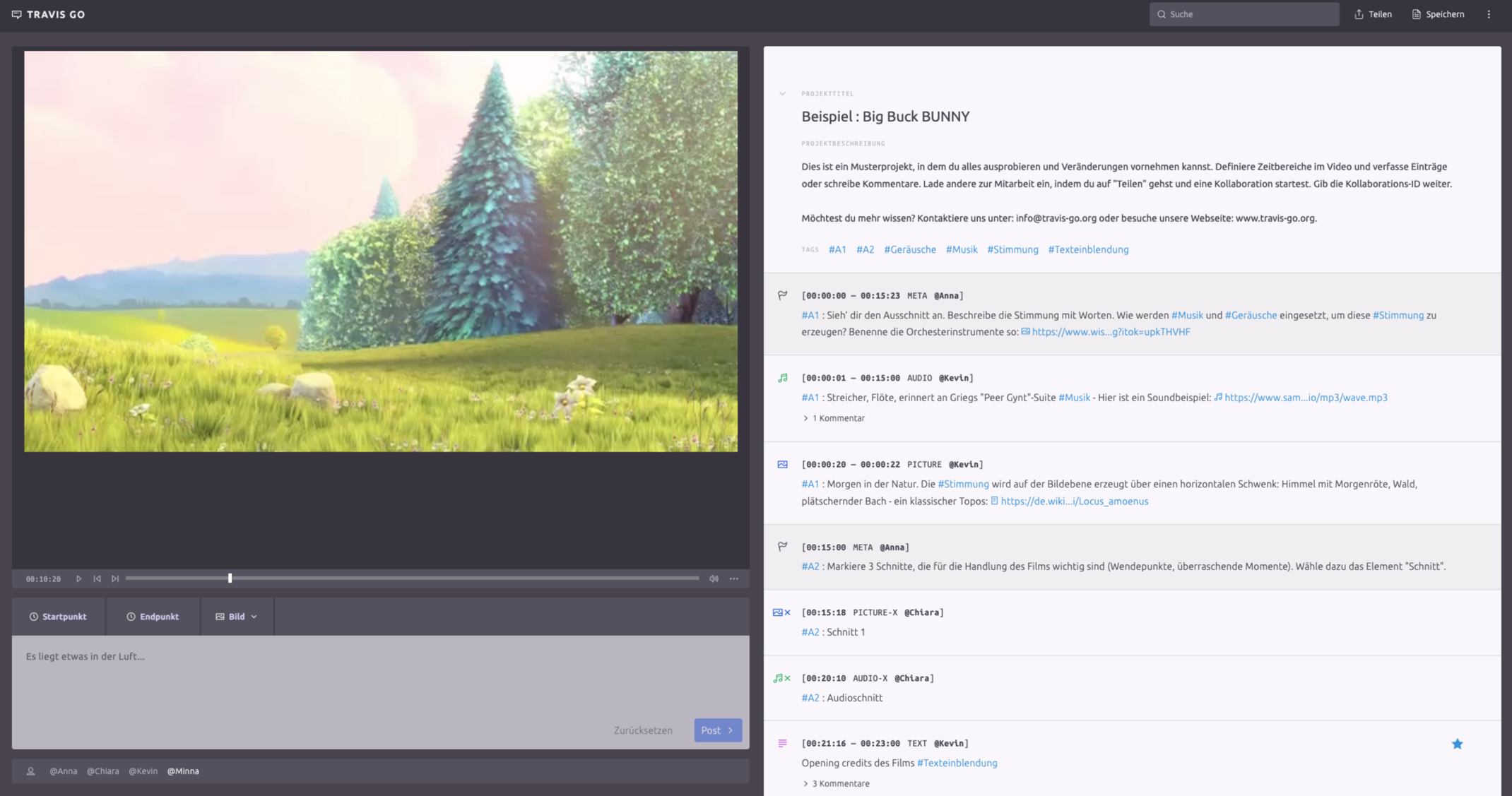Open the Bild dropdown below the player
This screenshot has height=796, width=1512.
tap(236, 616)
